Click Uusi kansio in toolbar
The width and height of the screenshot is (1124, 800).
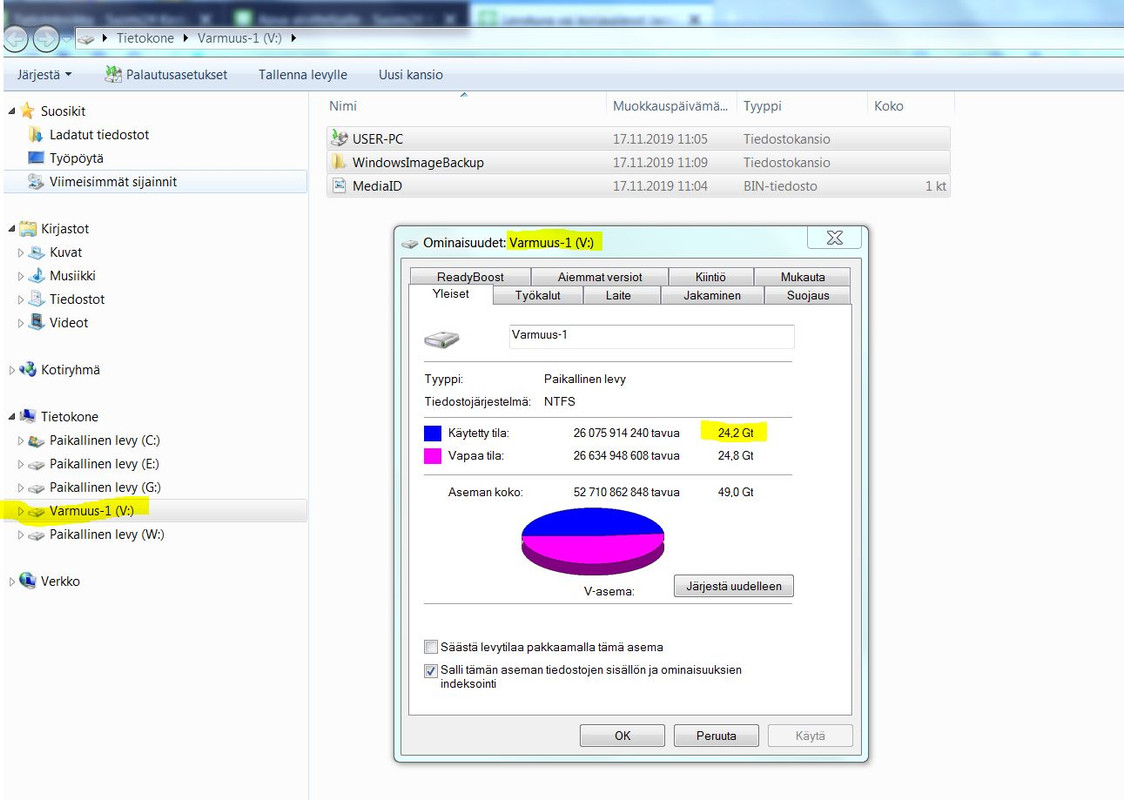(411, 75)
